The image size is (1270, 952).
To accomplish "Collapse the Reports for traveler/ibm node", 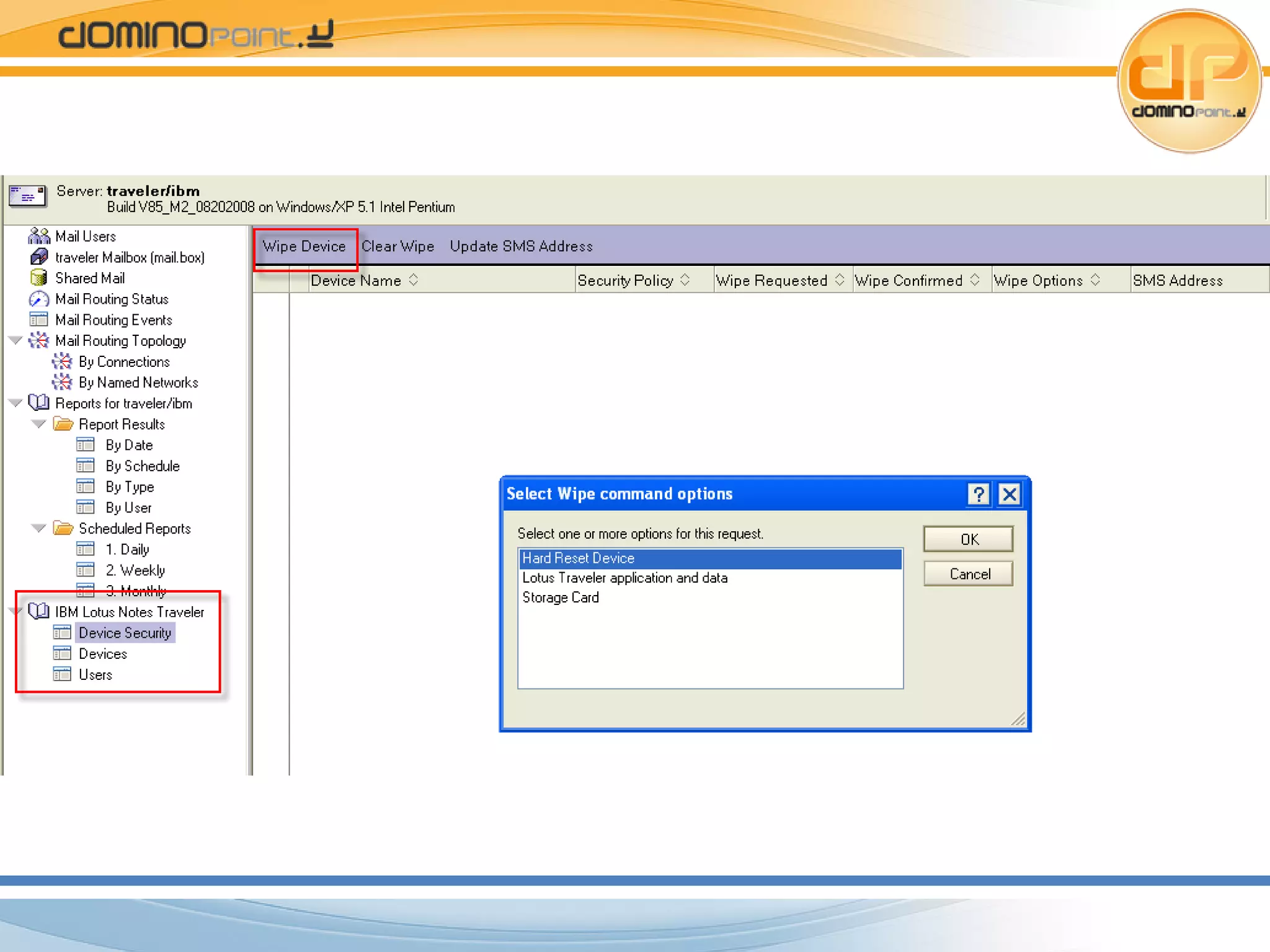I will (x=16, y=403).
